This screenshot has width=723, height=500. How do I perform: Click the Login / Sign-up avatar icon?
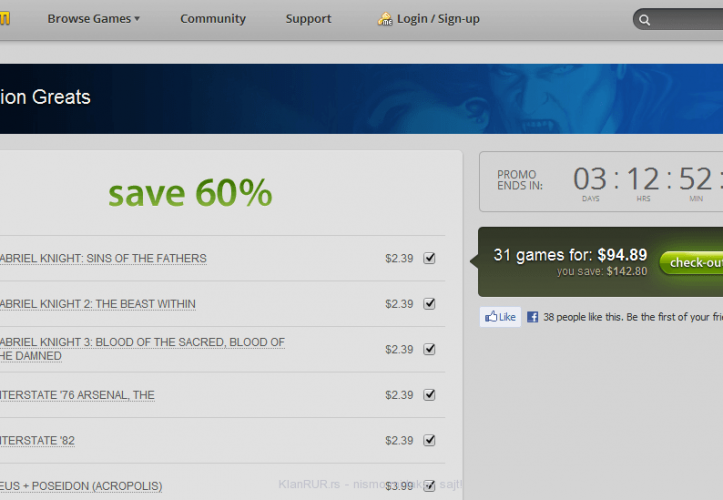coord(385,19)
